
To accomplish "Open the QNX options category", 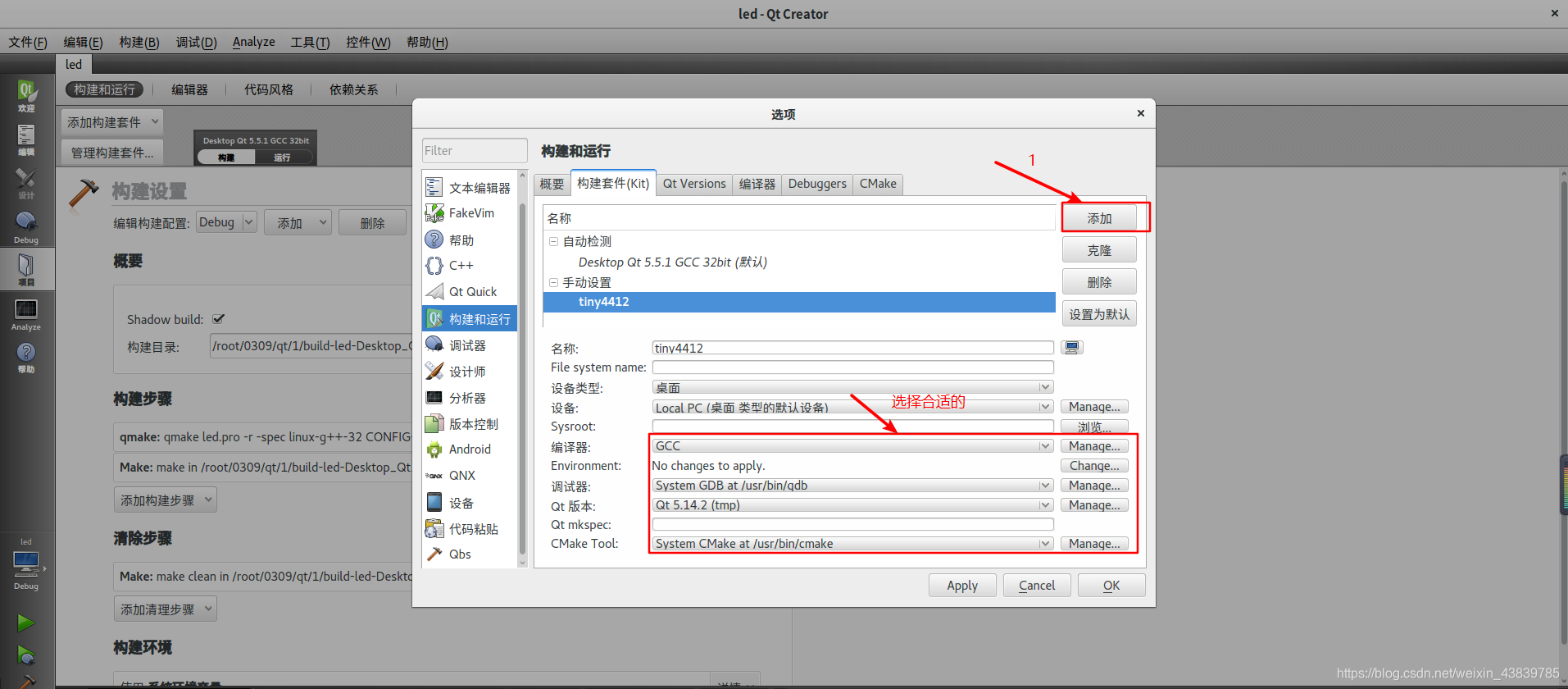I will point(470,476).
